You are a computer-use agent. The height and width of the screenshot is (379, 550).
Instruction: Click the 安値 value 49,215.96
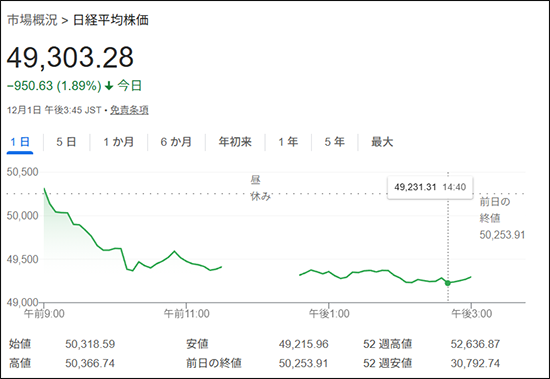304,344
